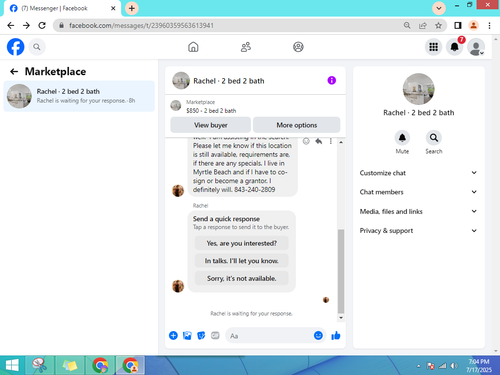Image resolution: width=500 pixels, height=375 pixels.
Task: Open the page zoom magnifier in address bar
Action: [407, 25]
